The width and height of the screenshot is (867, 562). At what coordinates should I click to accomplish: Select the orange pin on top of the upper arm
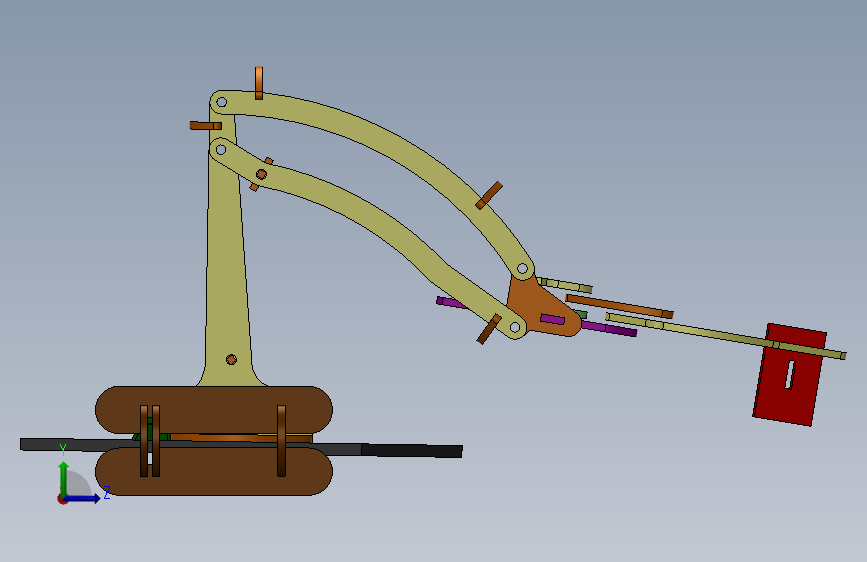tap(259, 83)
